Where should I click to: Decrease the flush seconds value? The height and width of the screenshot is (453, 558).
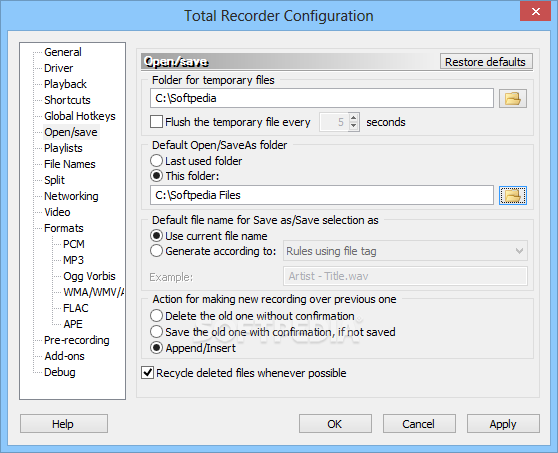(353, 126)
